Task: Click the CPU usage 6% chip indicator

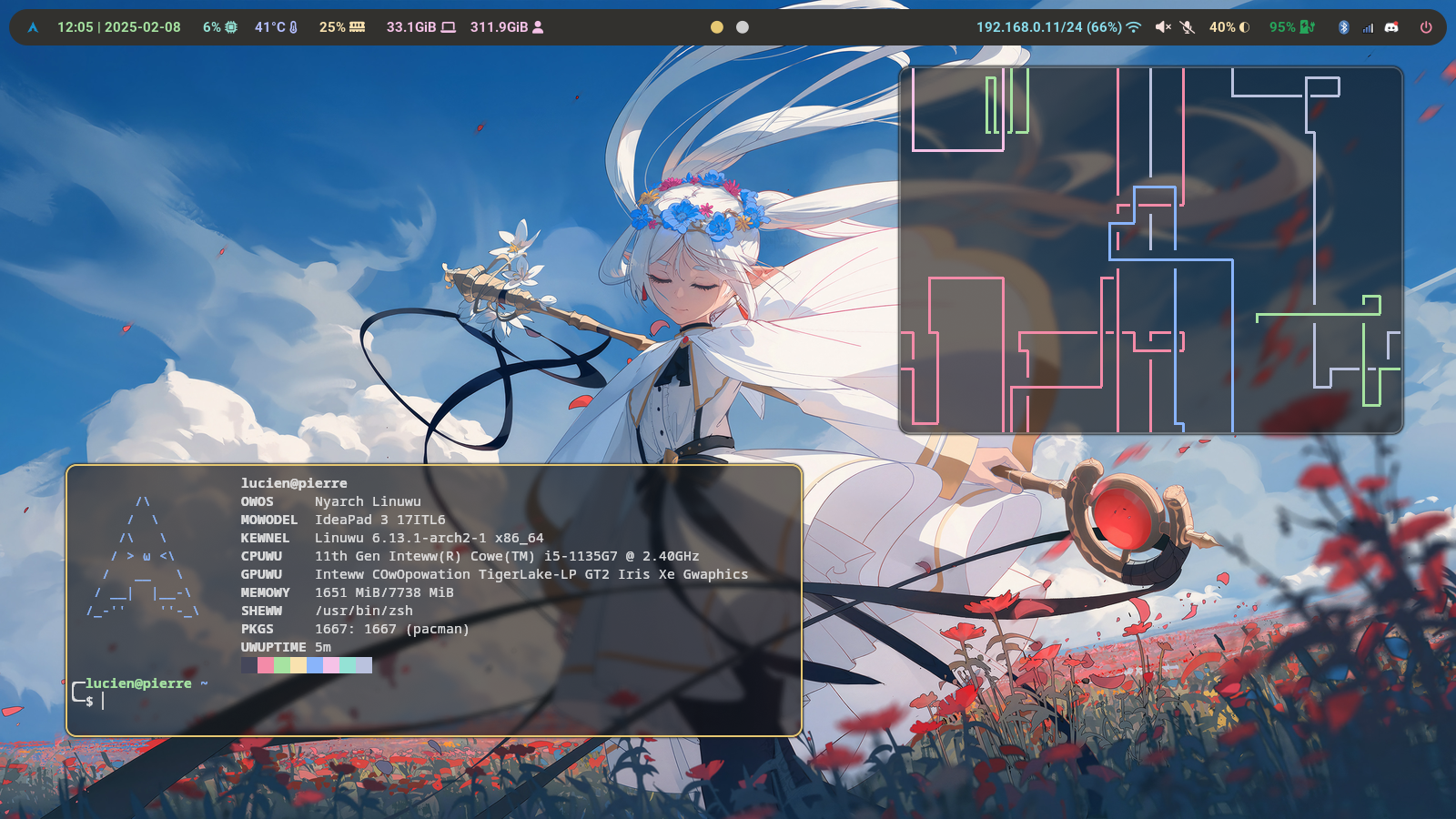Action: pyautogui.click(x=219, y=27)
